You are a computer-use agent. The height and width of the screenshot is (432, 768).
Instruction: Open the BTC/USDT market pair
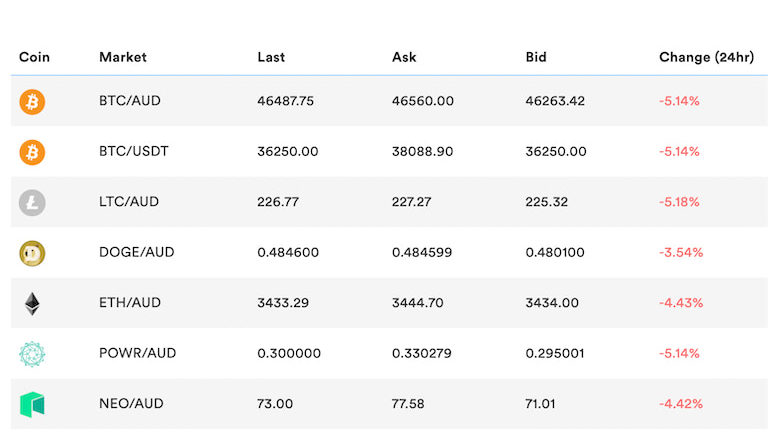click(134, 151)
